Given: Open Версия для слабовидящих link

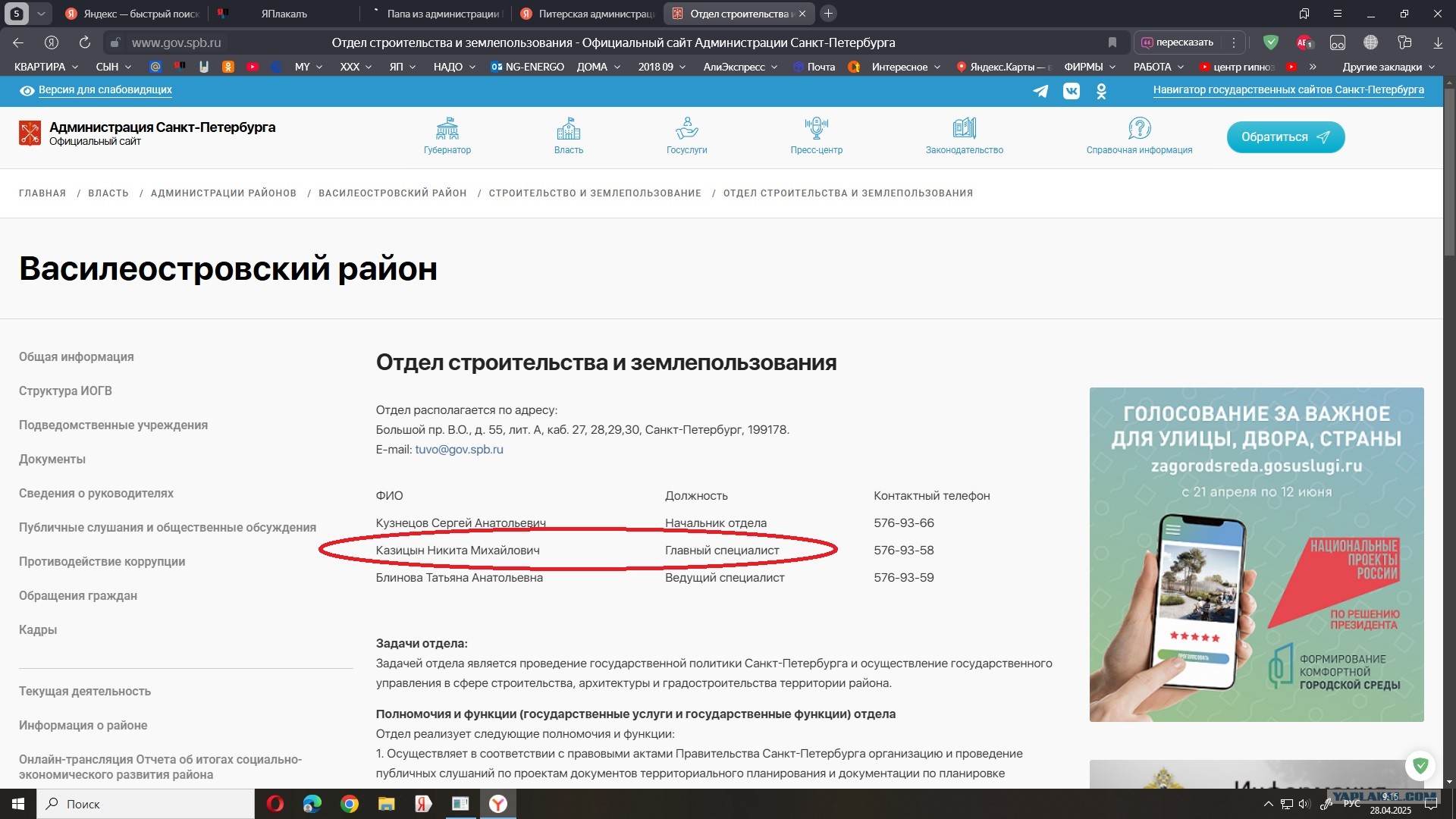Looking at the screenshot, I should click(105, 90).
